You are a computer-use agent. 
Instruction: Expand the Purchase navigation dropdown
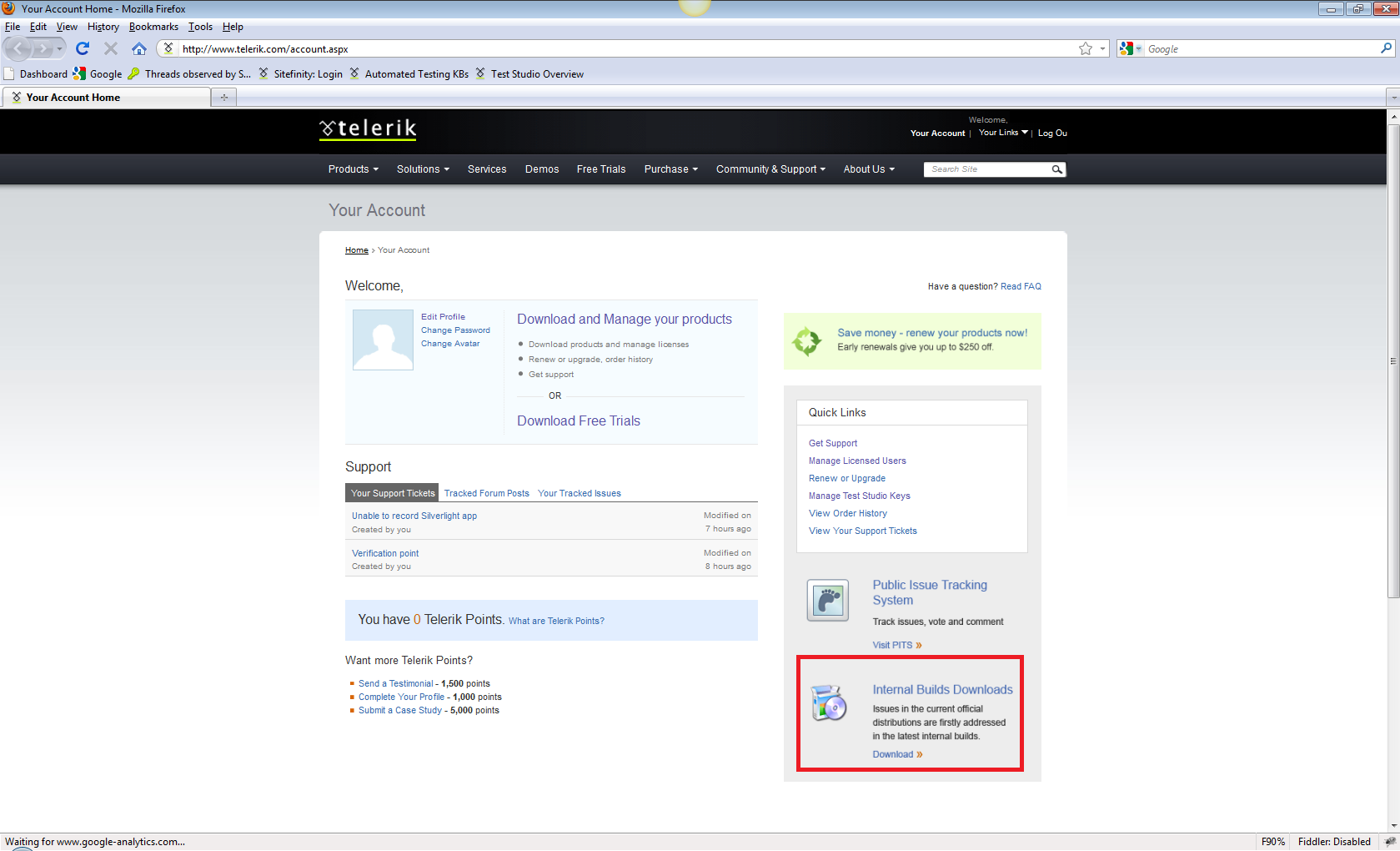tap(671, 169)
